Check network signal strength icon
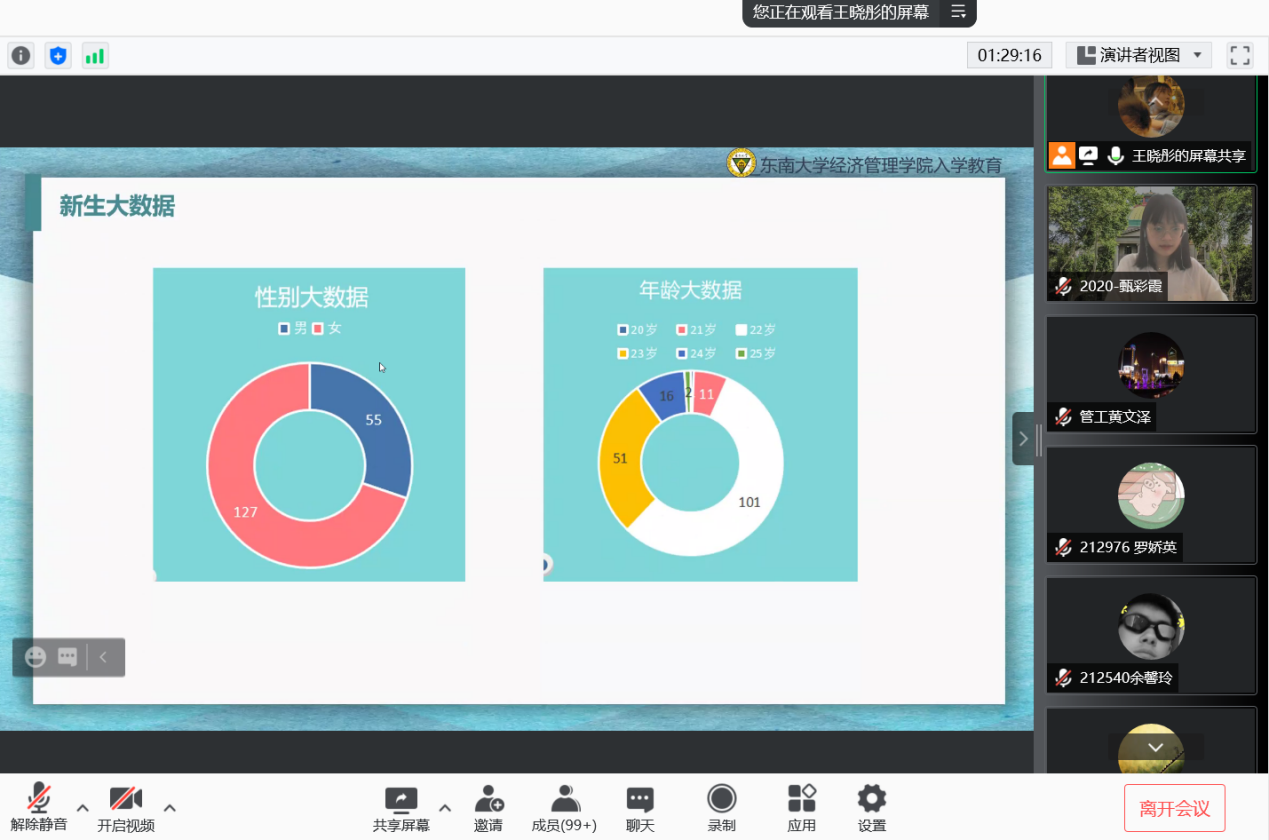This screenshot has height=840, width=1269. pyautogui.click(x=95, y=56)
